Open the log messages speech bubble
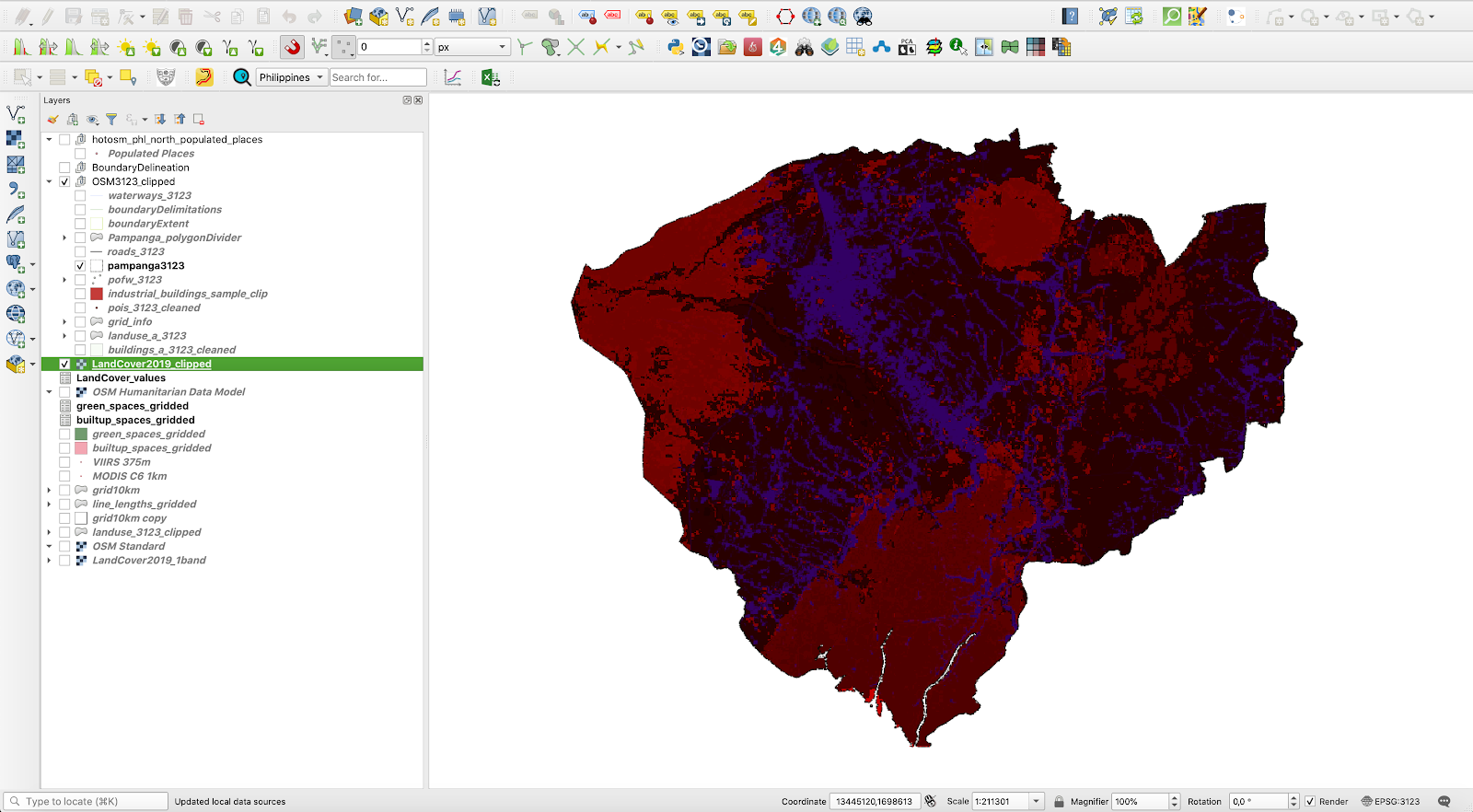The width and height of the screenshot is (1473, 812). [x=1444, y=802]
